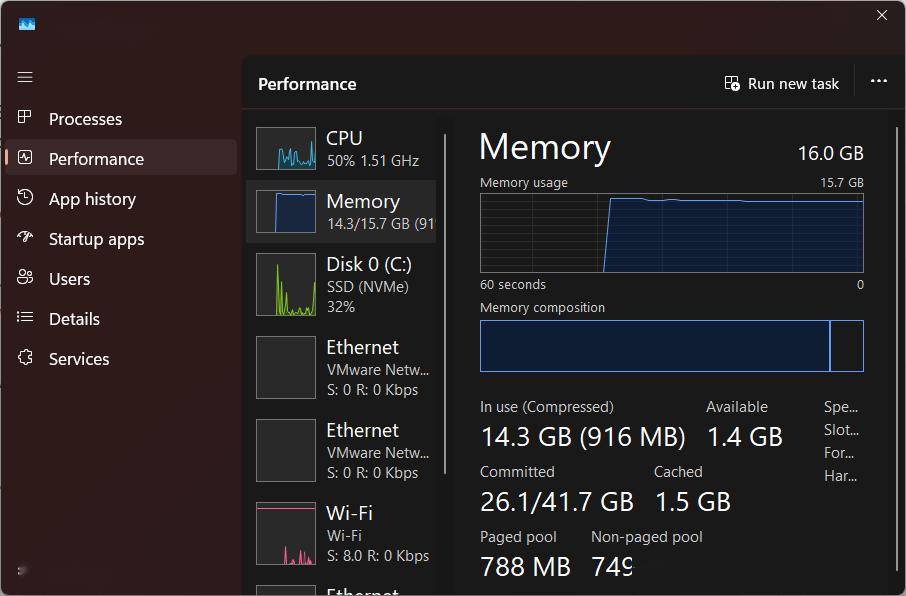Screen dimensions: 906x596
Task: Select the CPU performance graph
Action: coord(286,148)
